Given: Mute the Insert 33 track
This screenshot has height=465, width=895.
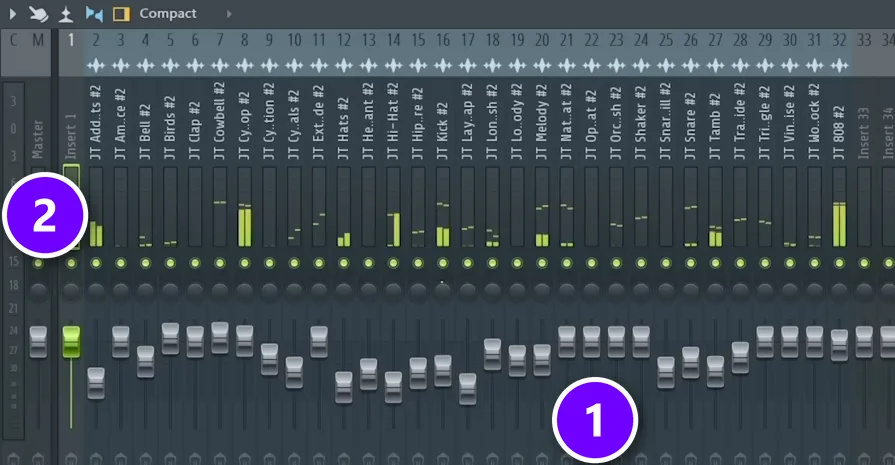Looking at the screenshot, I should coord(864,263).
